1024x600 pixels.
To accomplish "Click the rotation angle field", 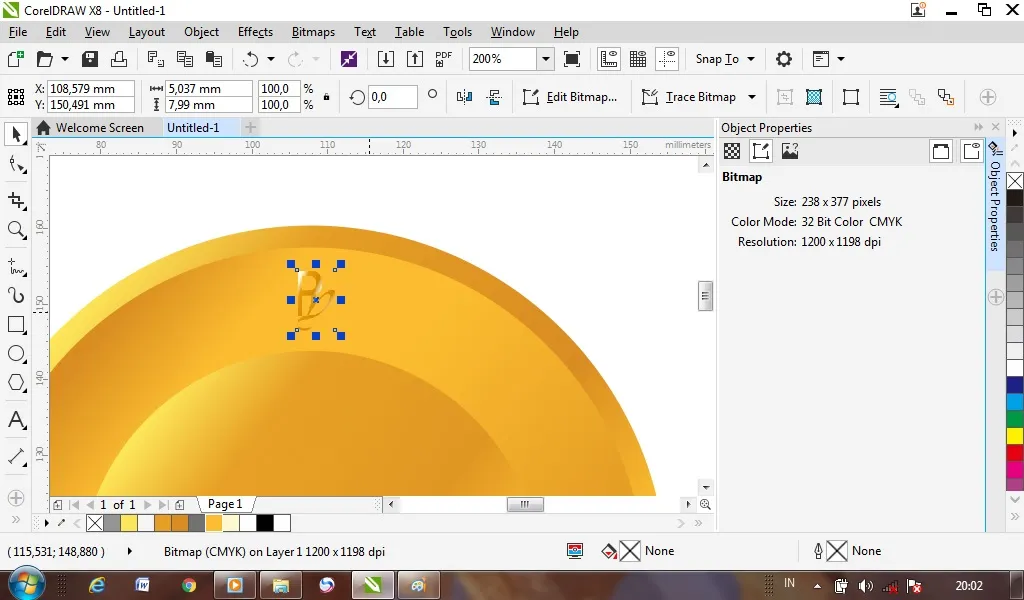I will click(392, 97).
